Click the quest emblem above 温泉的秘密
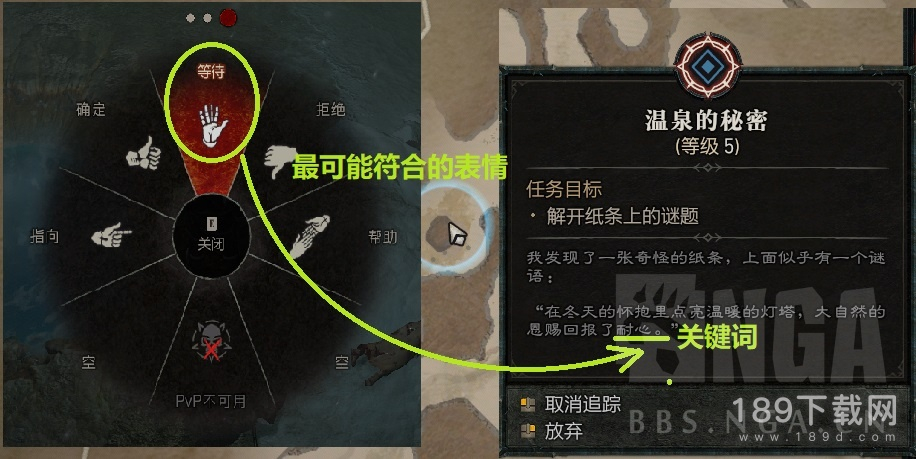This screenshot has width=916, height=459. [x=707, y=67]
